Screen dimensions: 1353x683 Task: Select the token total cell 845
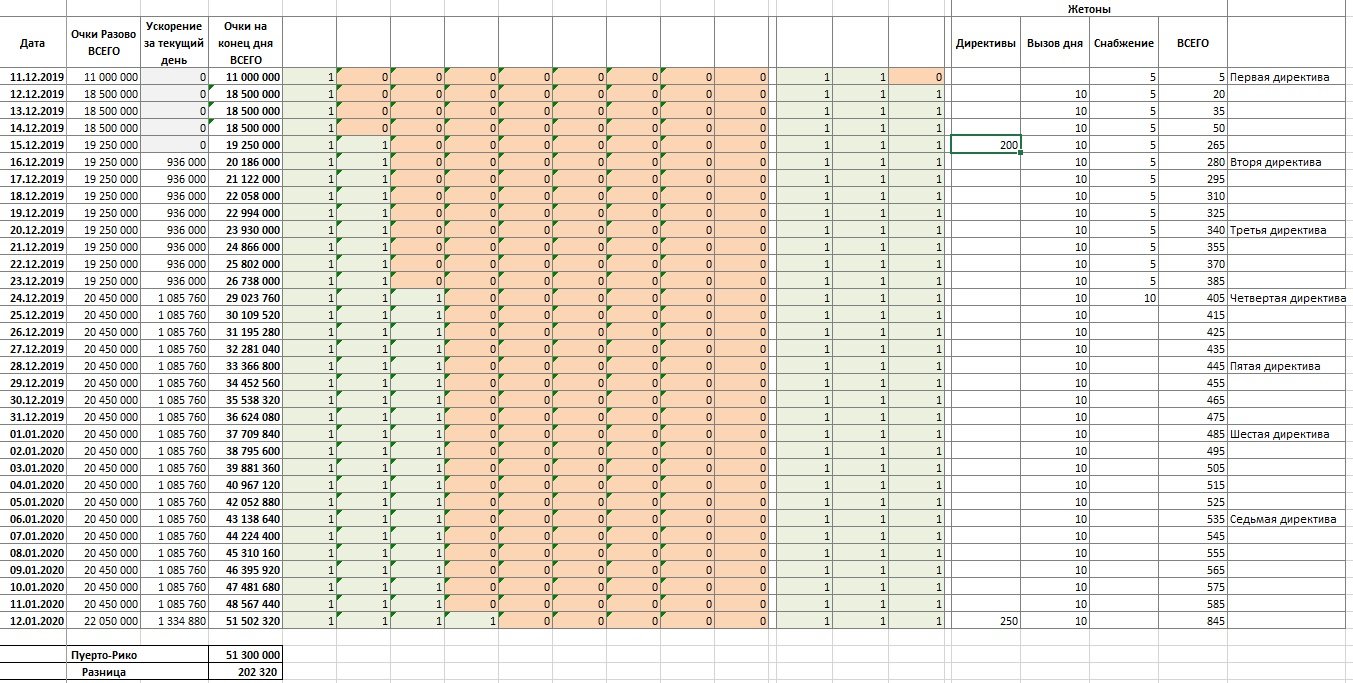[x=1193, y=621]
